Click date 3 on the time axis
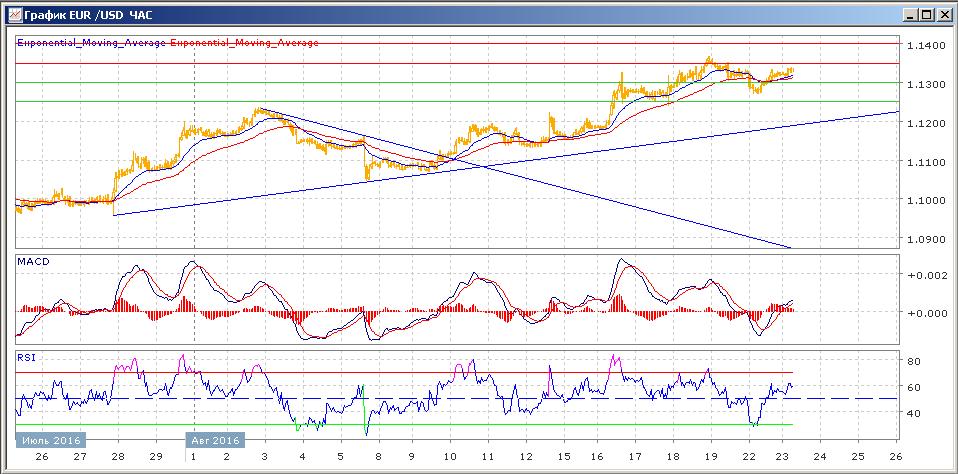 [x=265, y=457]
